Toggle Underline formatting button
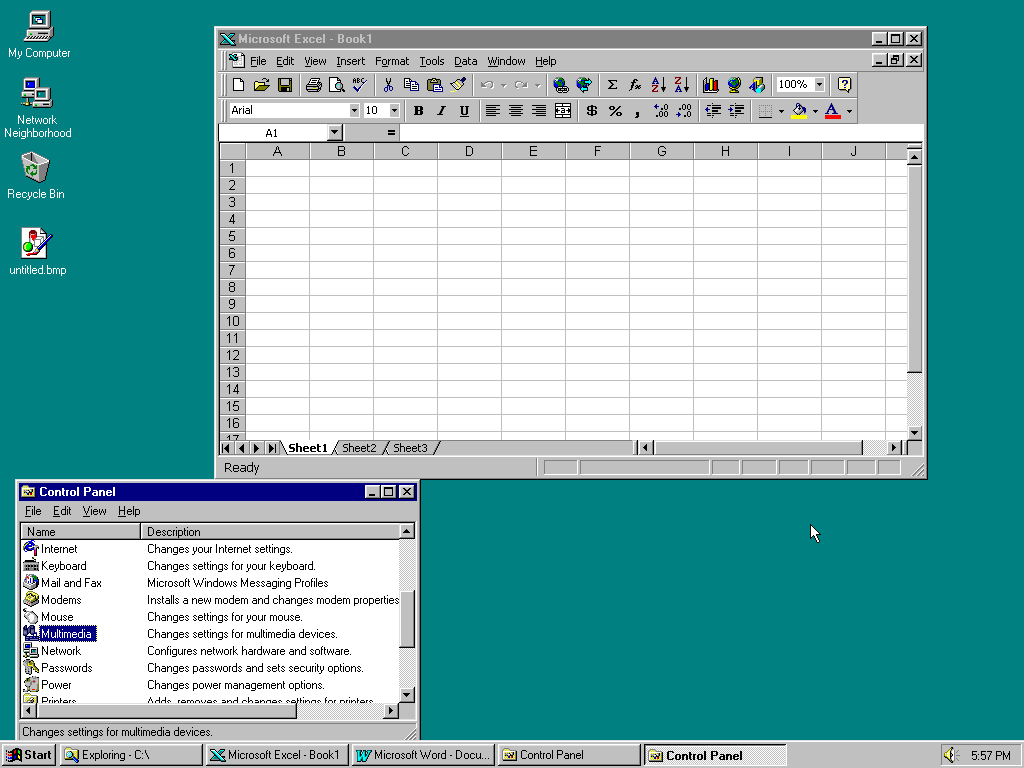The height and width of the screenshot is (768, 1024). [464, 111]
